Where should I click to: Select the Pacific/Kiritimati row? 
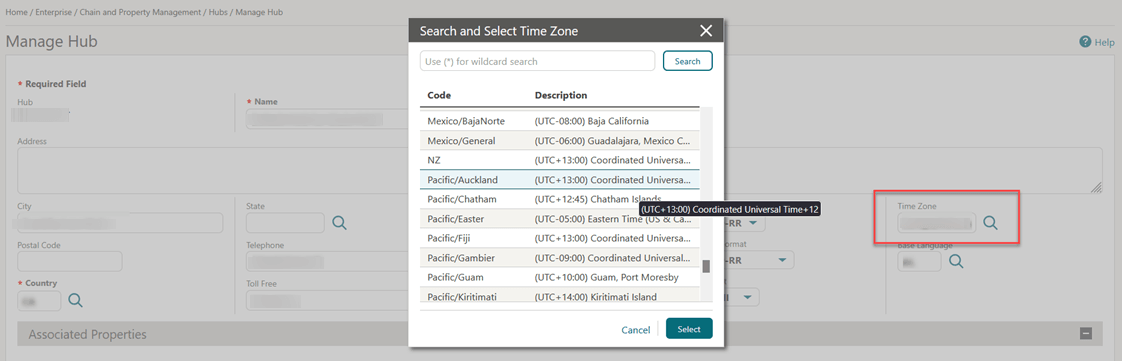coord(560,294)
